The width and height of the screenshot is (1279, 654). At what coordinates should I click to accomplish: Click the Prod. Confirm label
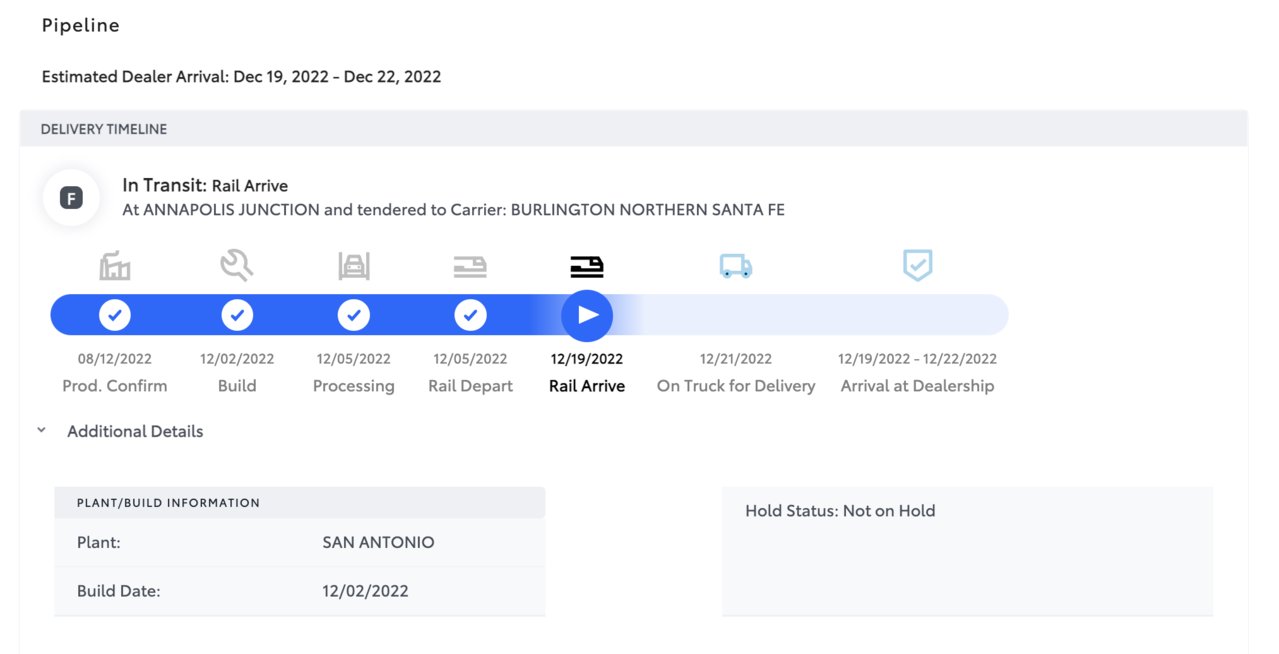coord(115,386)
